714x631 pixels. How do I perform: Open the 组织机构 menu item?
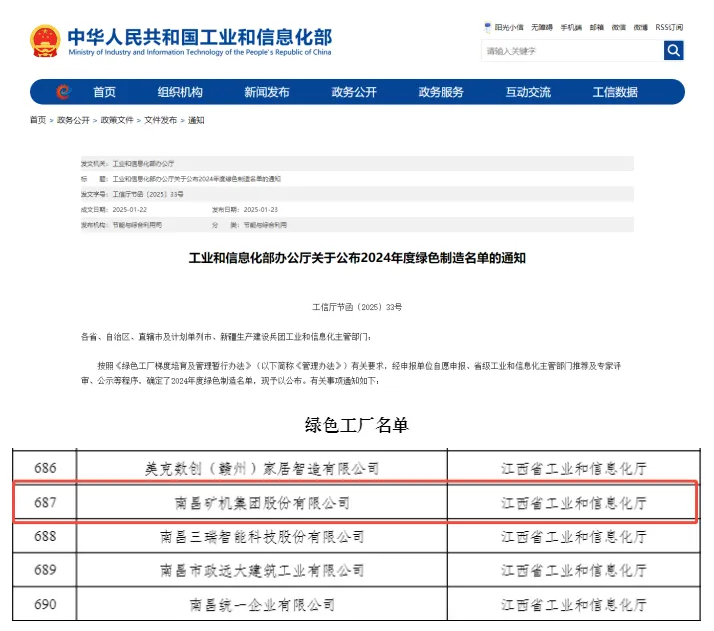tap(180, 92)
